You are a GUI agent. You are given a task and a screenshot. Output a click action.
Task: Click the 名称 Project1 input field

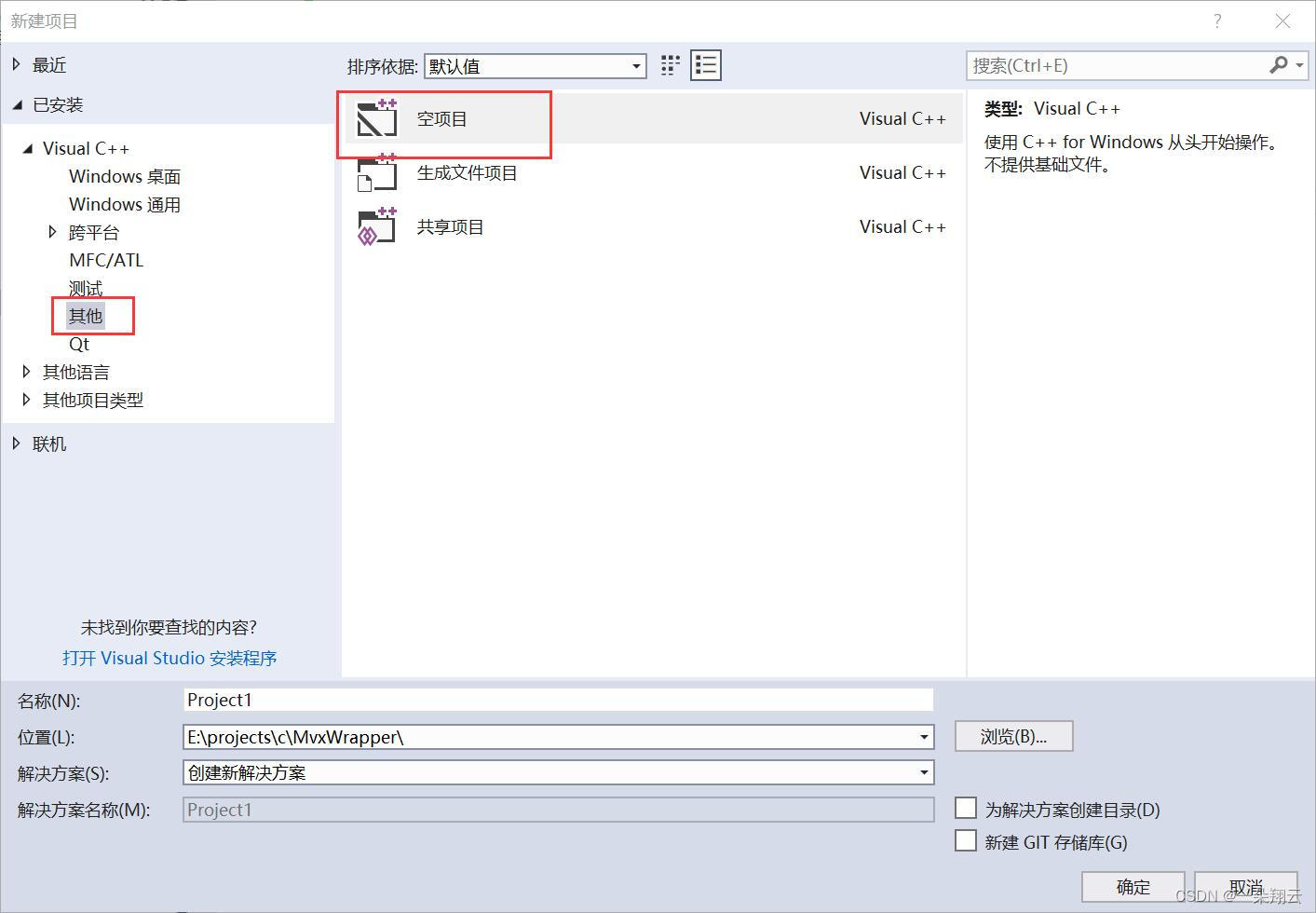559,700
